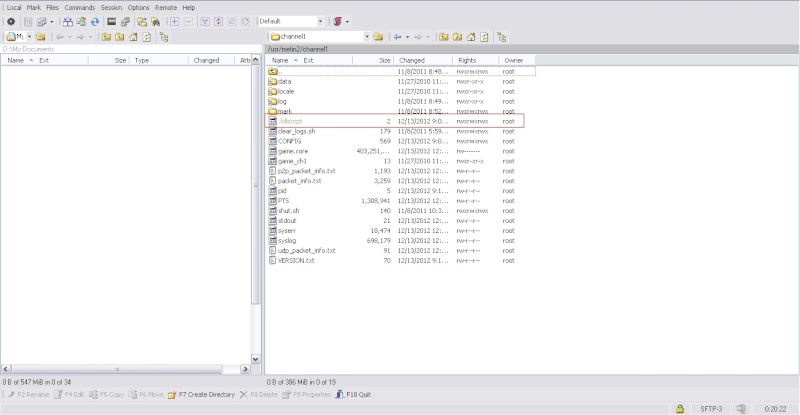Click the F10 Quit button
The image size is (800, 415).
click(x=353, y=395)
